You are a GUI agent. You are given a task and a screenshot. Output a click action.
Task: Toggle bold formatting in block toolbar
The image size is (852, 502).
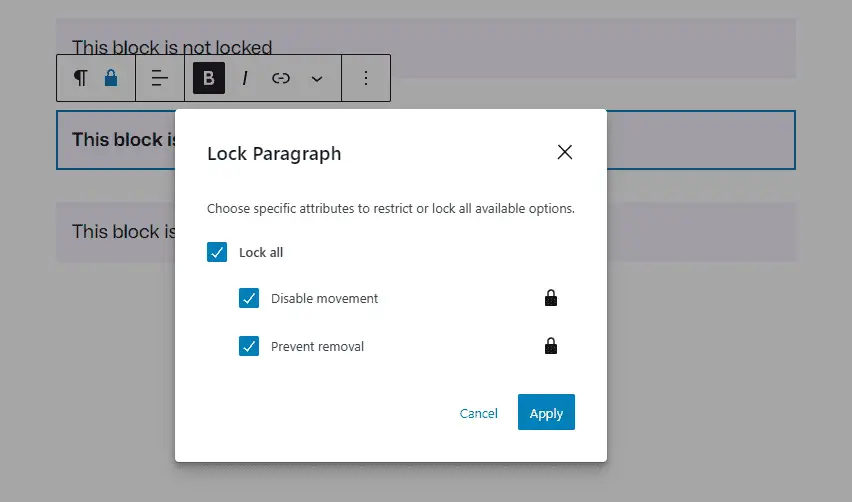[208, 78]
